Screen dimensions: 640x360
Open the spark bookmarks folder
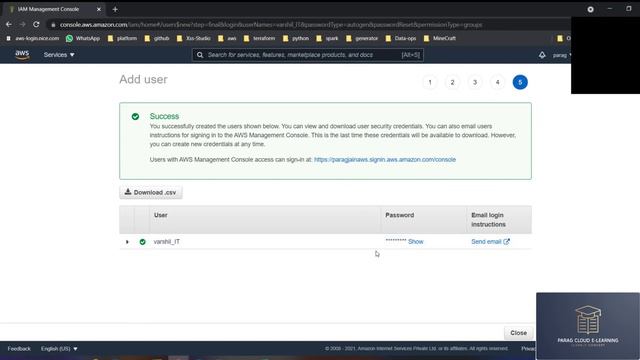click(327, 38)
